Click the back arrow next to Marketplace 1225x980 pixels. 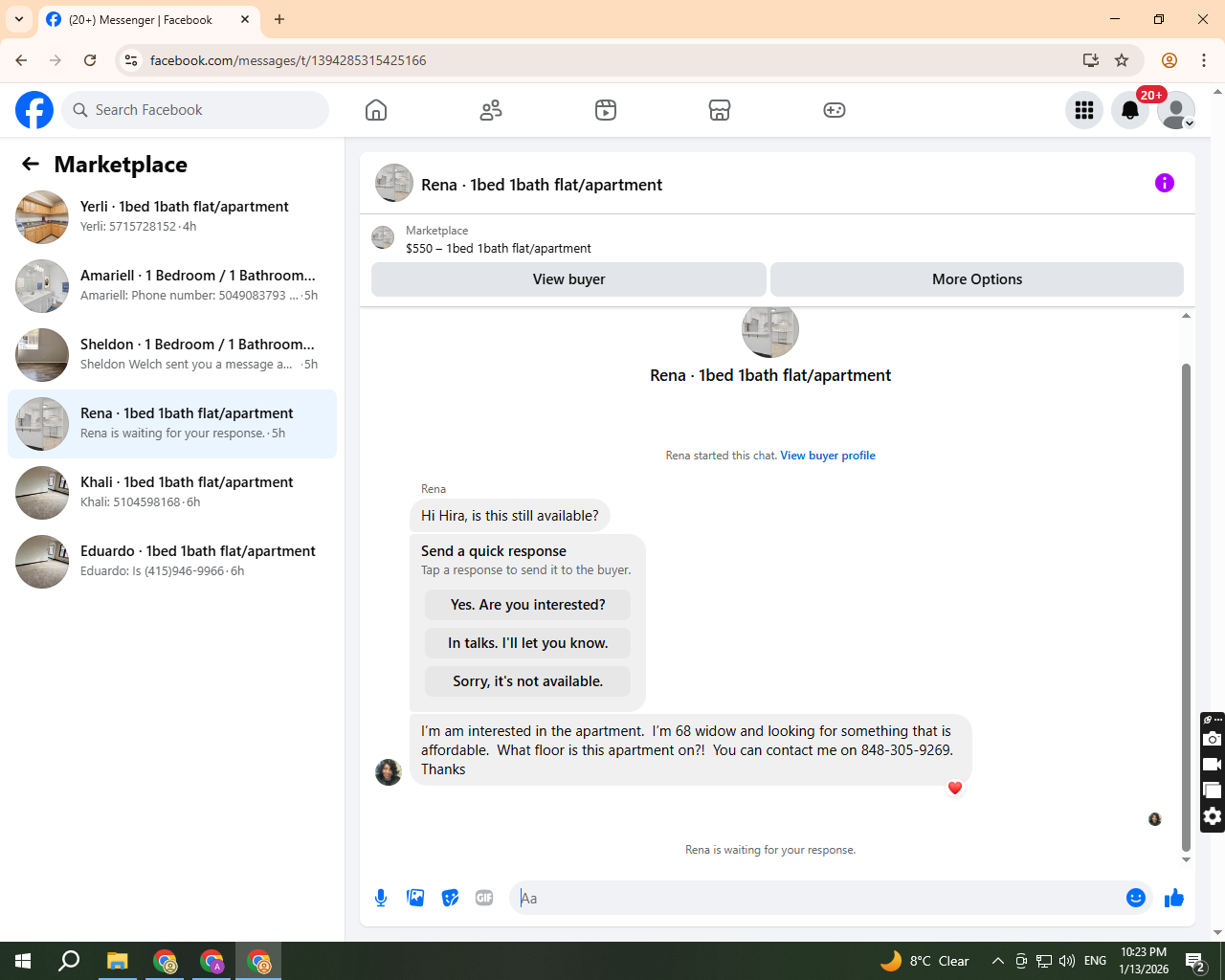(31, 164)
